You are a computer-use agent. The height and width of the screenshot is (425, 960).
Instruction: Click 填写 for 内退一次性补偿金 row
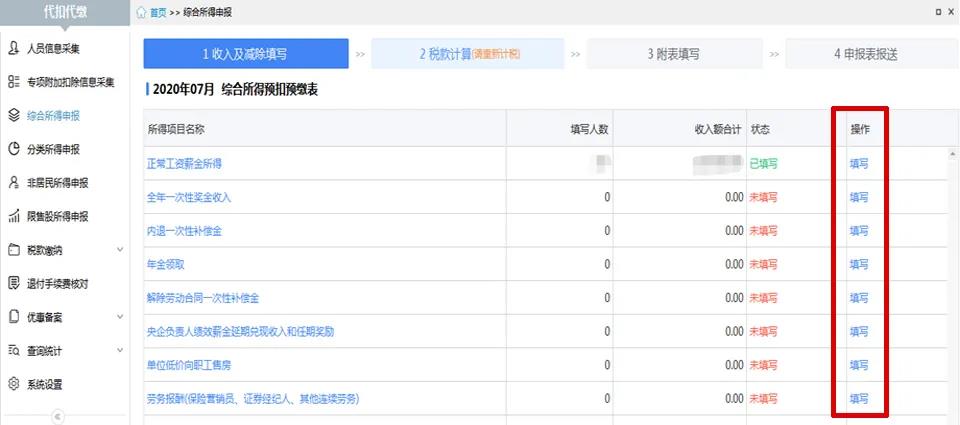point(859,231)
